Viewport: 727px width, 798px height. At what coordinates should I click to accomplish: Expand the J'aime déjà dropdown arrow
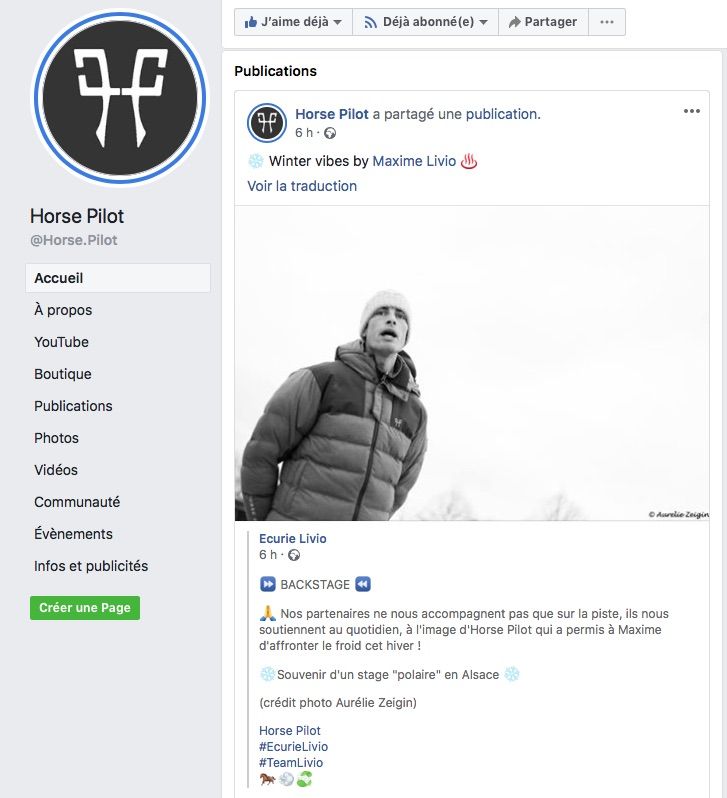pyautogui.click(x=337, y=22)
